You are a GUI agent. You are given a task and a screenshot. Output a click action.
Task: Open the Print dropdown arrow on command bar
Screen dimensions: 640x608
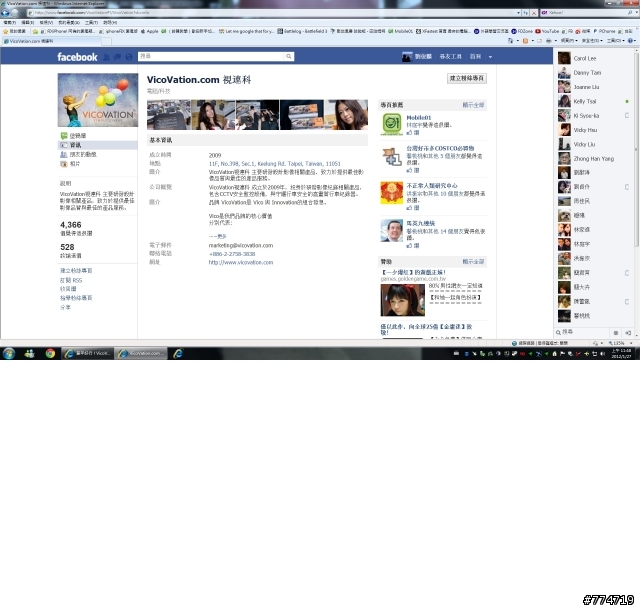556,41
